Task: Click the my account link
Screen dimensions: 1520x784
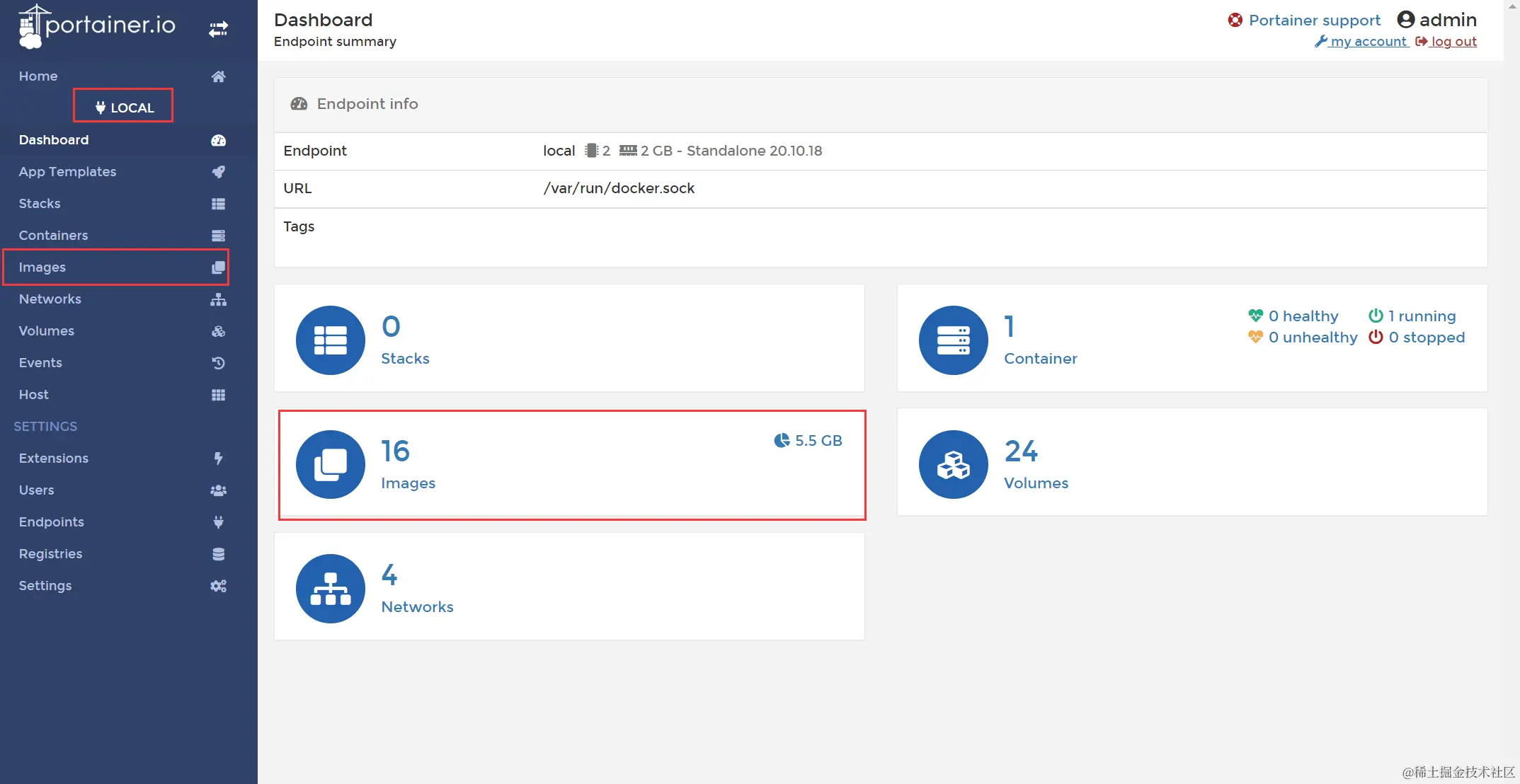Action: [1367, 42]
